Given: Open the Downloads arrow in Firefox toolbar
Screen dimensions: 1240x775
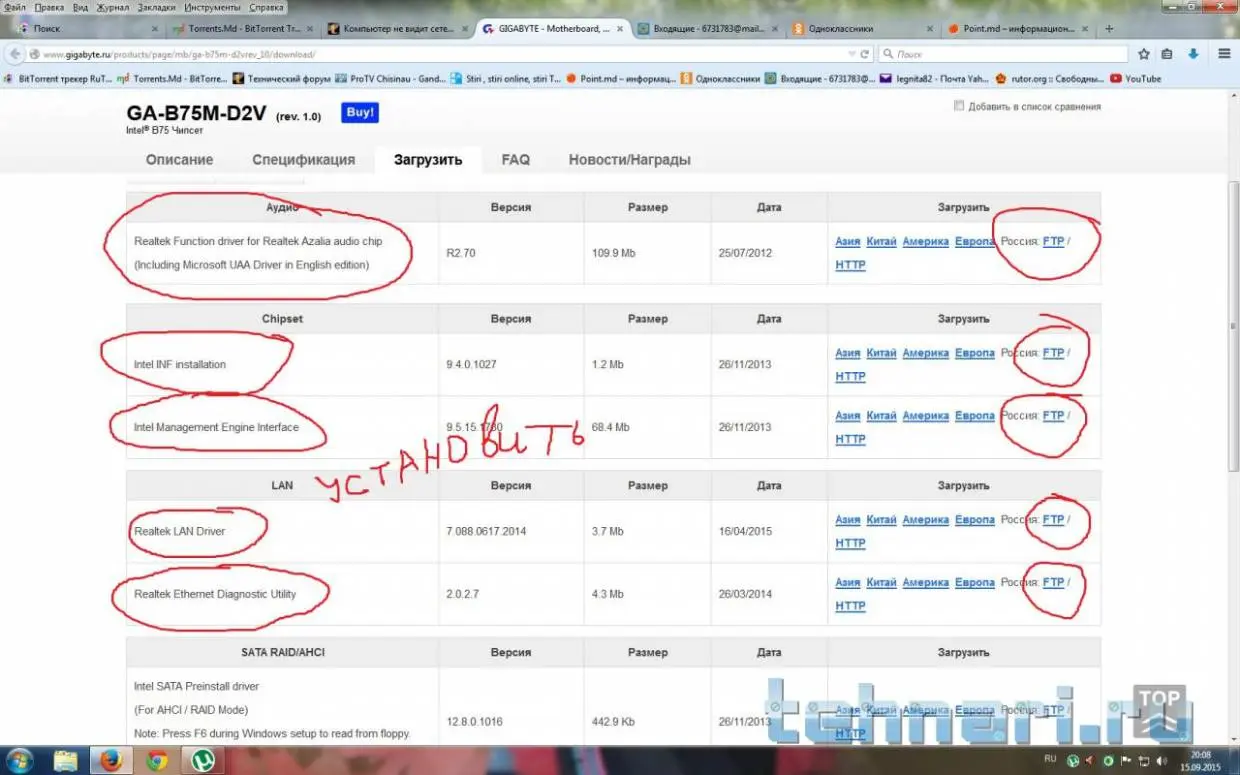Looking at the screenshot, I should [x=1194, y=54].
